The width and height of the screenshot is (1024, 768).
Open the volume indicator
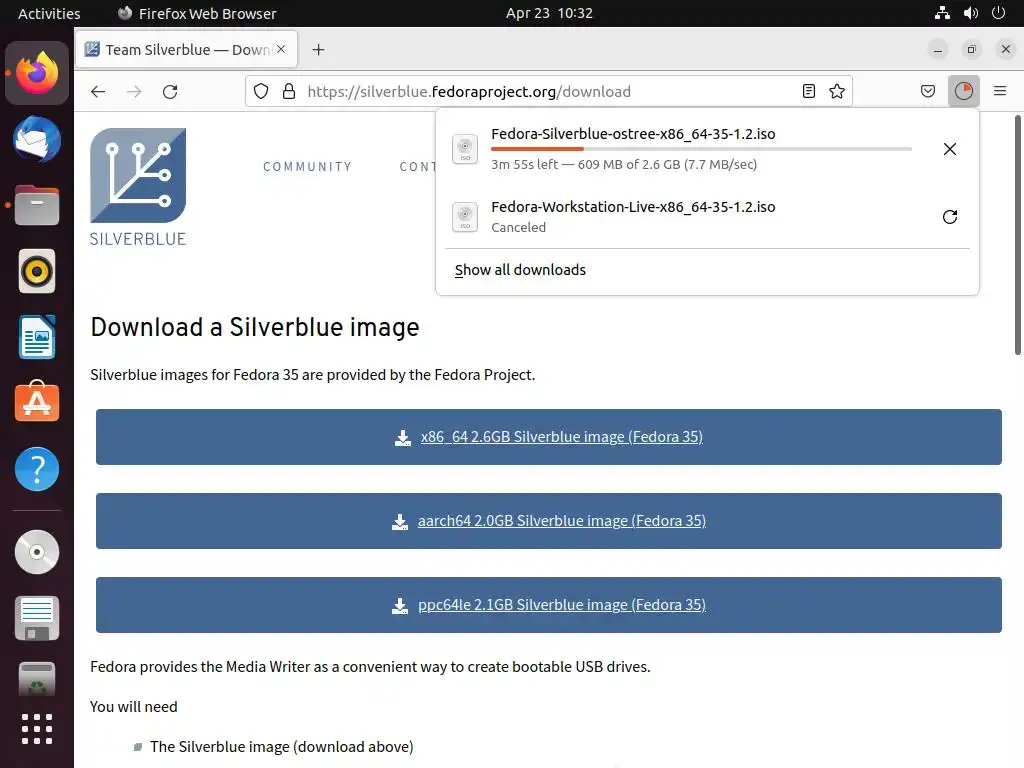[x=970, y=13]
